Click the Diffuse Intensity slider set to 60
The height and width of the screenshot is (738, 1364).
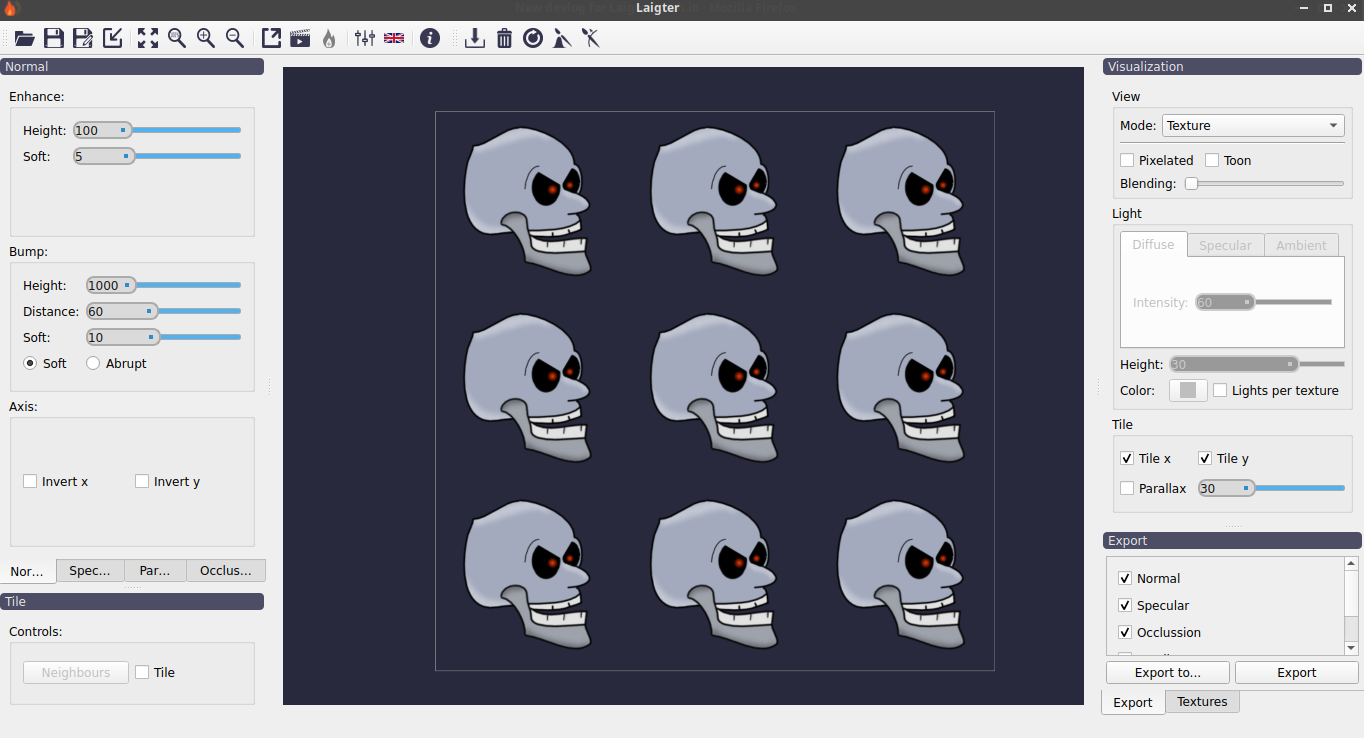1264,302
